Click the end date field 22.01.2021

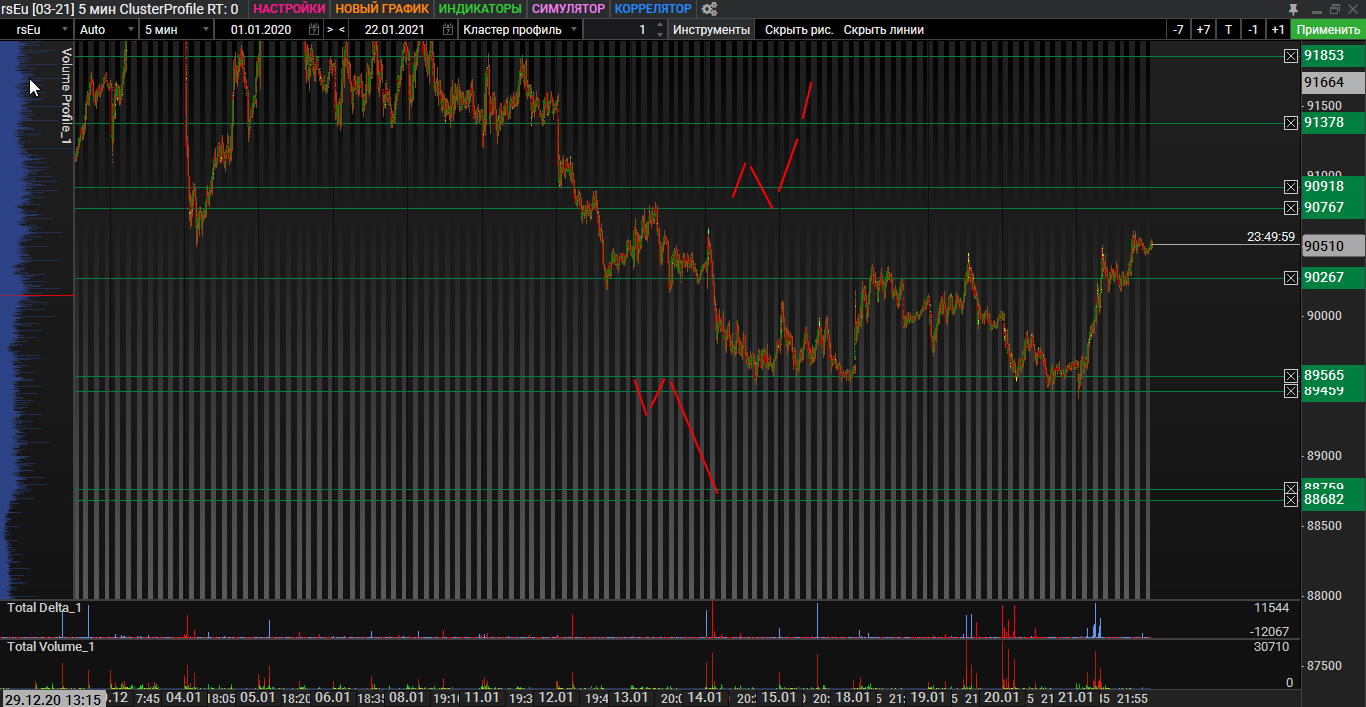394,30
